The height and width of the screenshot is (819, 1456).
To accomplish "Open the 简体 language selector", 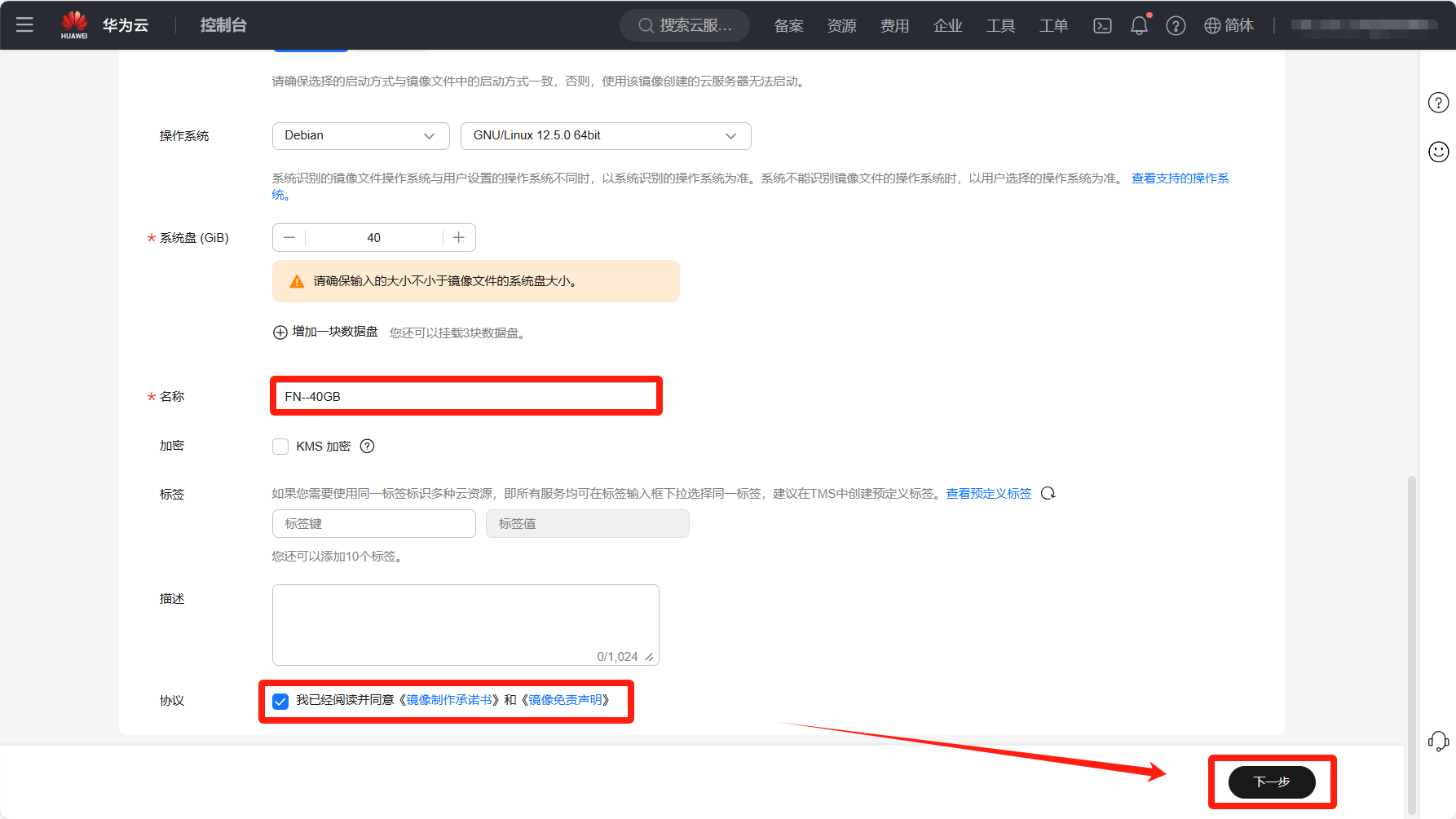I will [1229, 25].
